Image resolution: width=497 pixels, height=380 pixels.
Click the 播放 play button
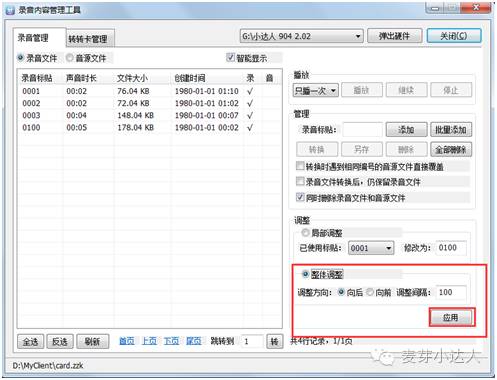(x=361, y=90)
